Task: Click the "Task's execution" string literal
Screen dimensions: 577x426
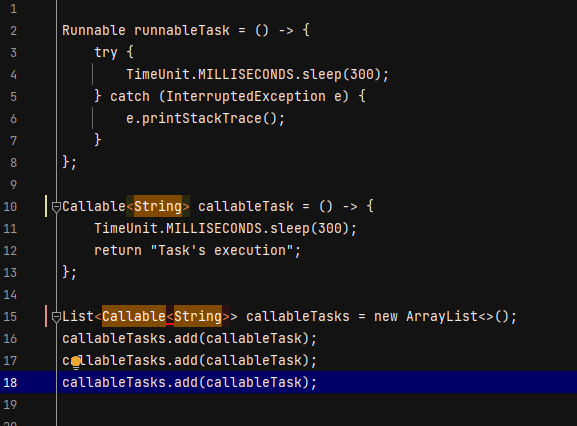Action: point(222,251)
